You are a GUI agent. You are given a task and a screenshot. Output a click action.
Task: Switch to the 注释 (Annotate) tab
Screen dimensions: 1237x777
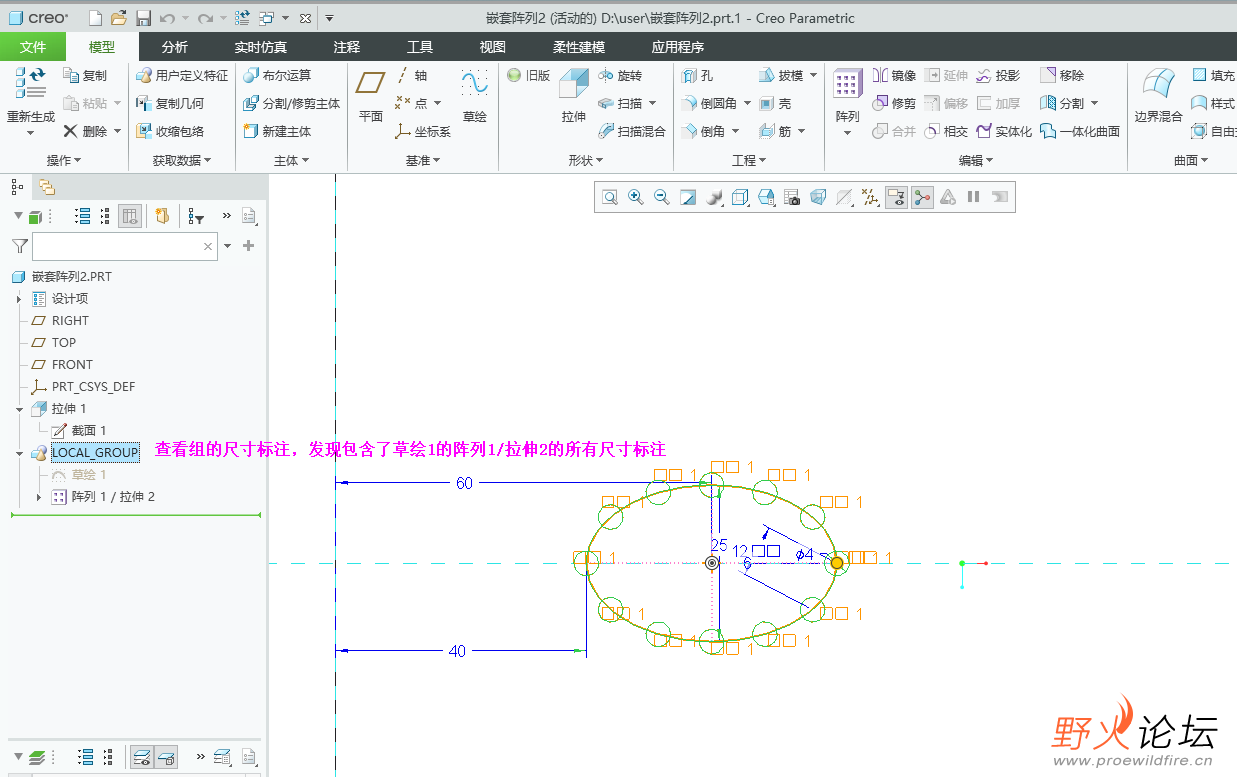(x=346, y=47)
